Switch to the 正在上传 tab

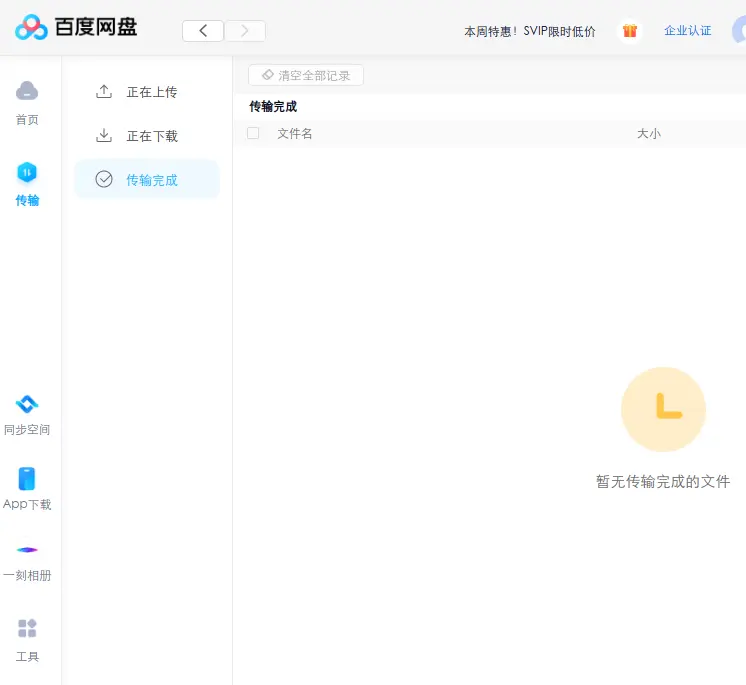tap(147, 92)
